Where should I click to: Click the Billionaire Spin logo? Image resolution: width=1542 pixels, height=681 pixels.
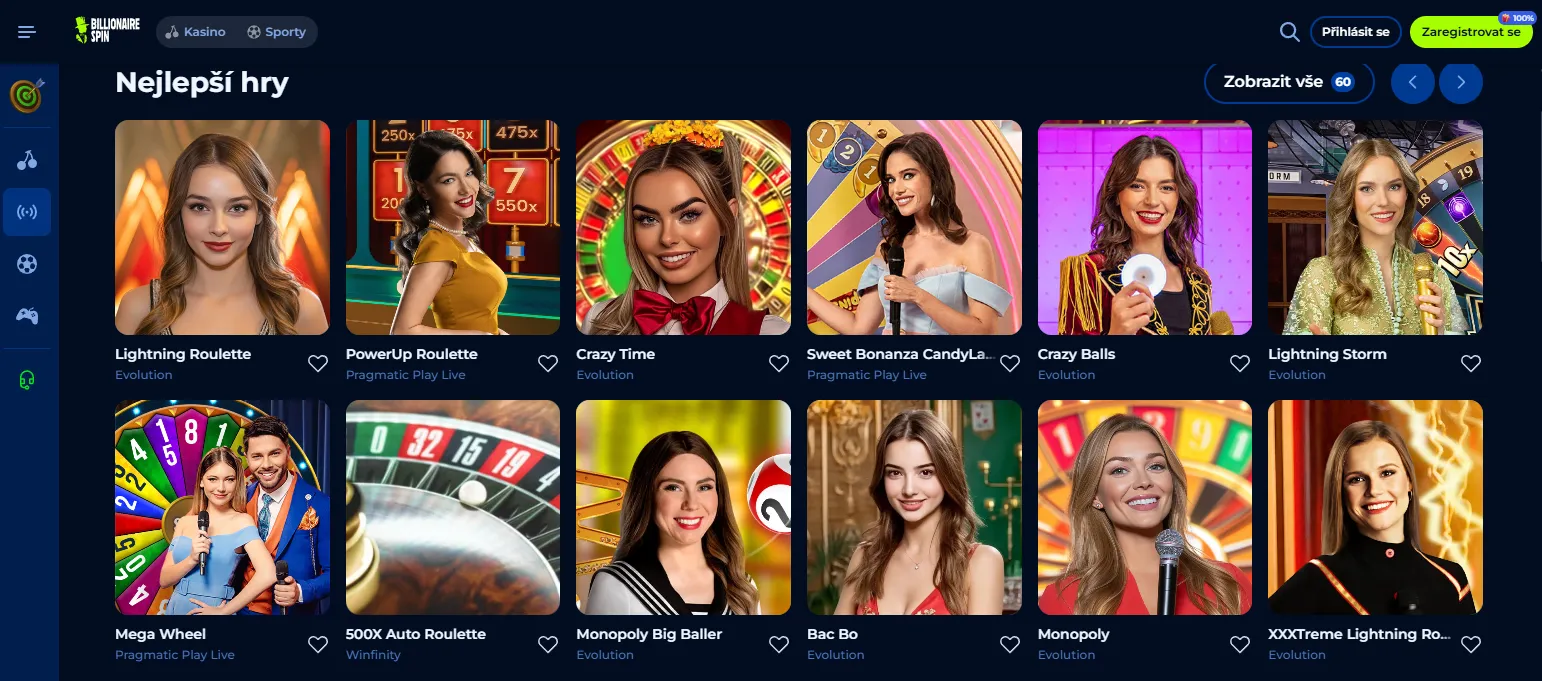(108, 30)
